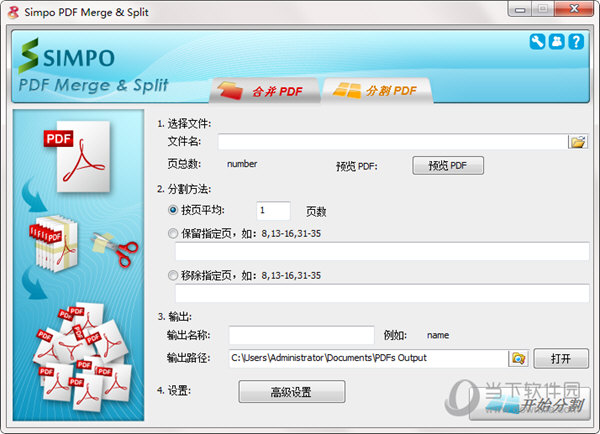The height and width of the screenshot is (434, 600).
Task: Select 按页平均 radio option
Action: [x=173, y=210]
